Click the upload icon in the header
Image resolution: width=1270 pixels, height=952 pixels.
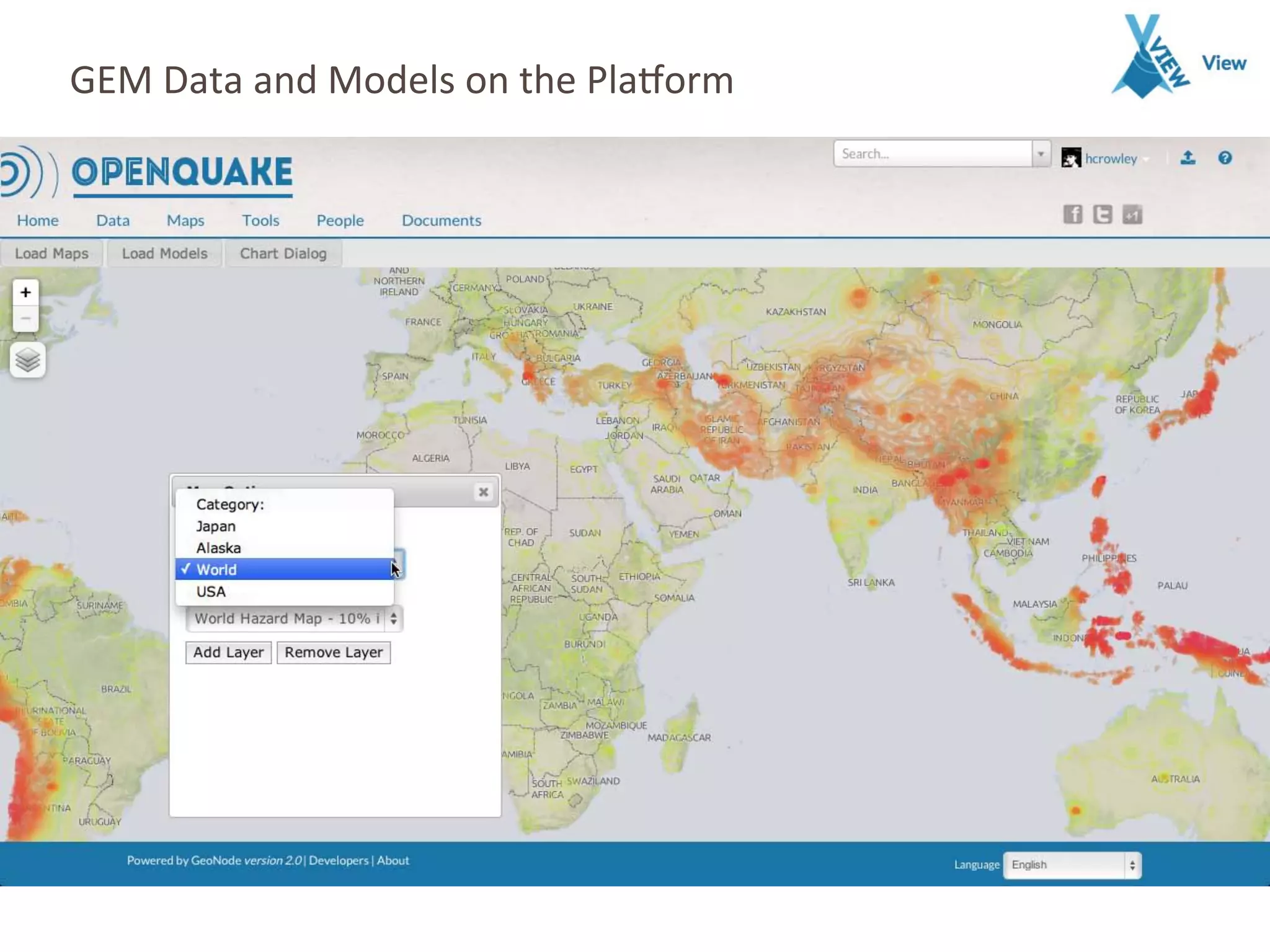1188,158
